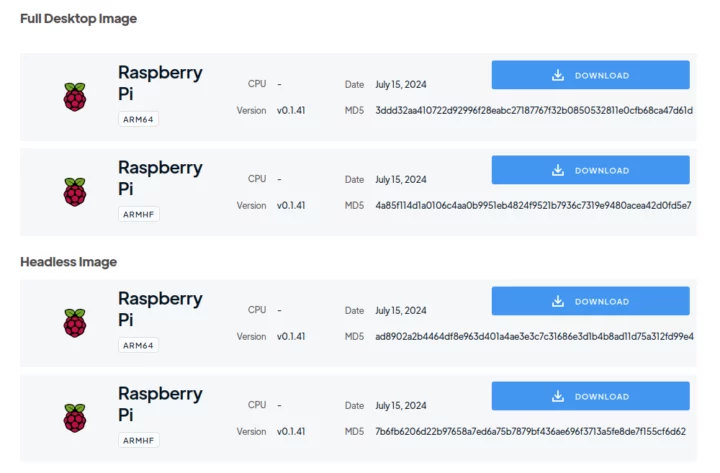Download the Headless ARMHF image
Viewport: 720px width, 473px height.
click(x=590, y=396)
